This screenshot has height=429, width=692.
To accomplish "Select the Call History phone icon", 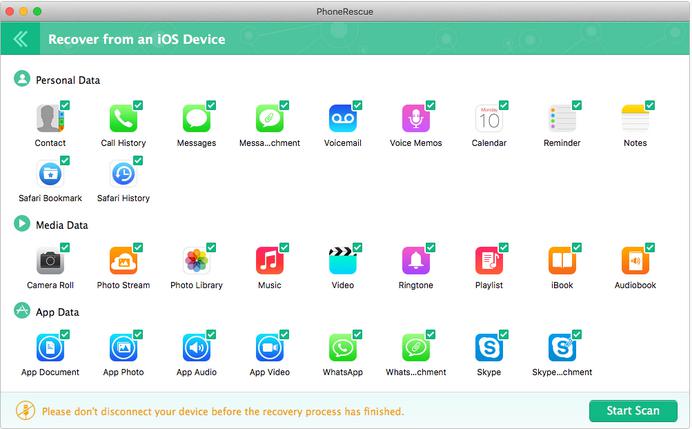I will click(x=123, y=118).
